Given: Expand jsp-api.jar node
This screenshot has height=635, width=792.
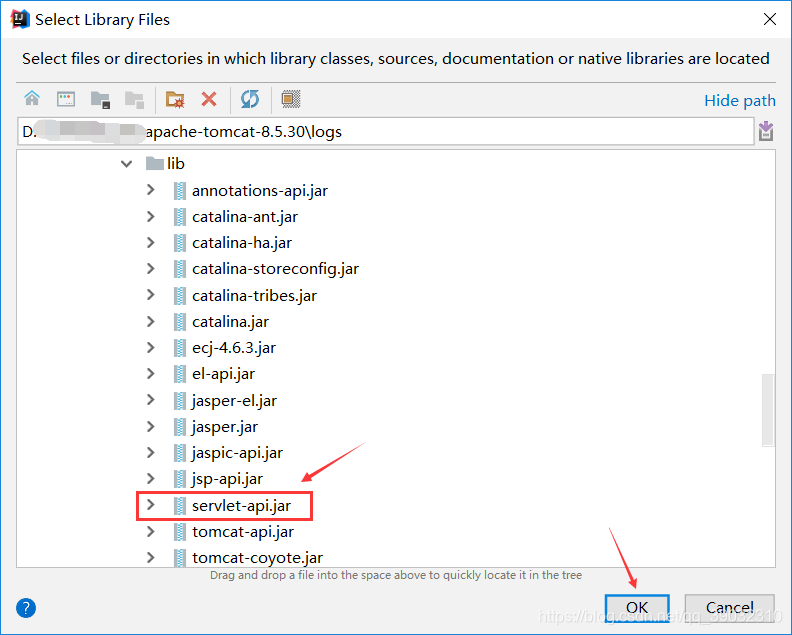Looking at the screenshot, I should [151, 478].
